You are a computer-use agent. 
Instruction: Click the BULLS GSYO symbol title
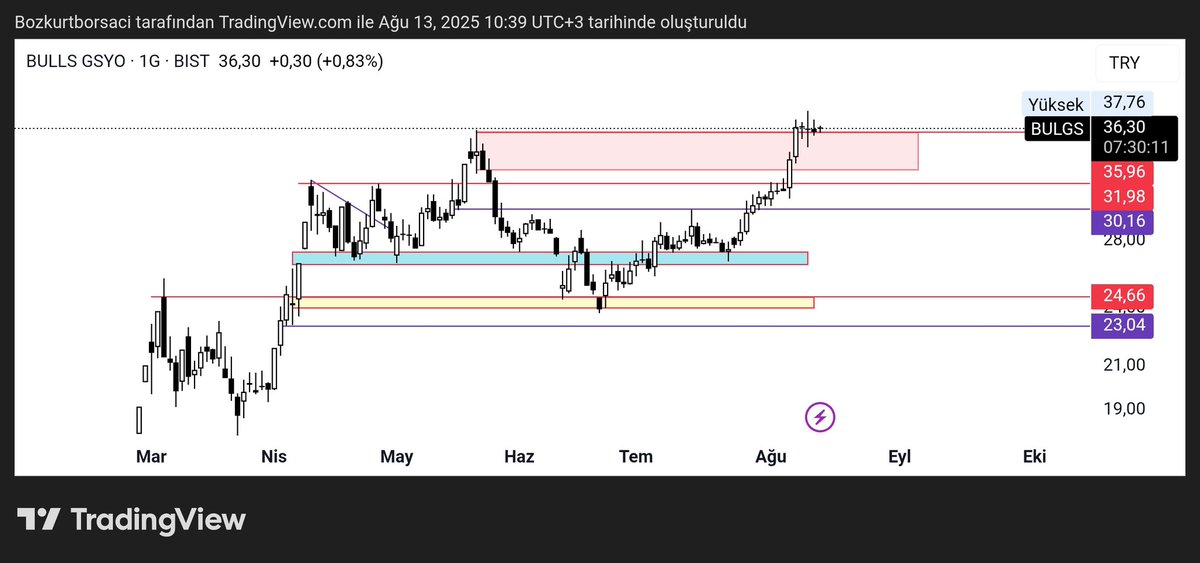[75, 61]
